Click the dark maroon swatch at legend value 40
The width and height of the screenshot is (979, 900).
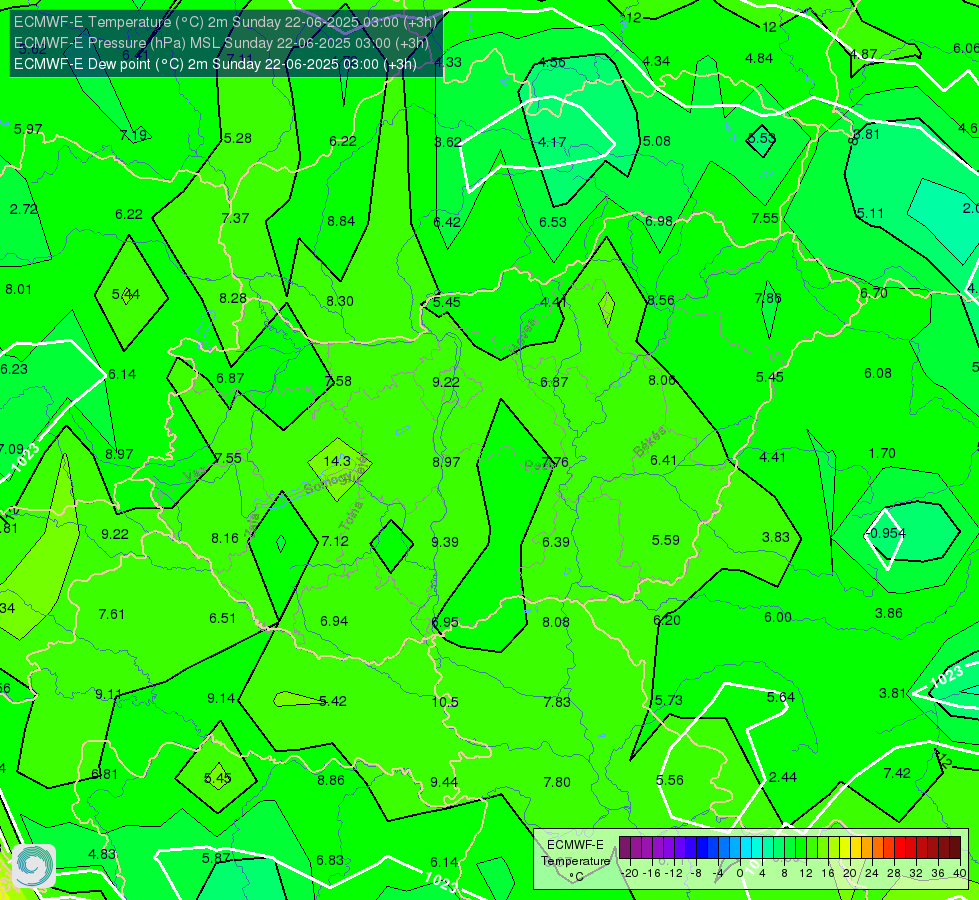tap(955, 848)
